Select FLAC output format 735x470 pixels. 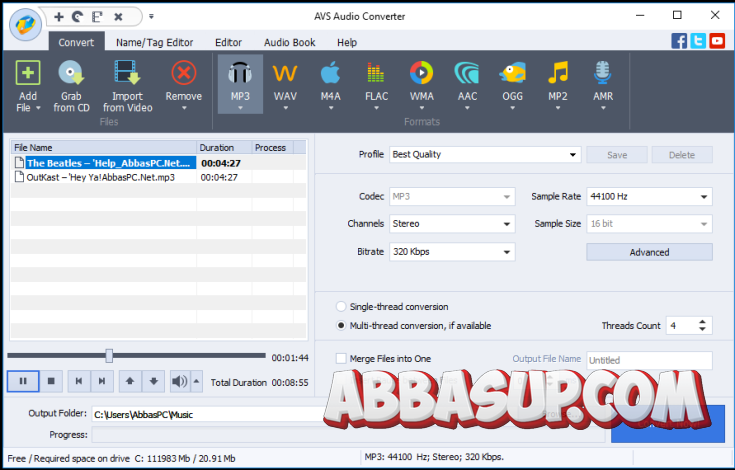point(376,84)
